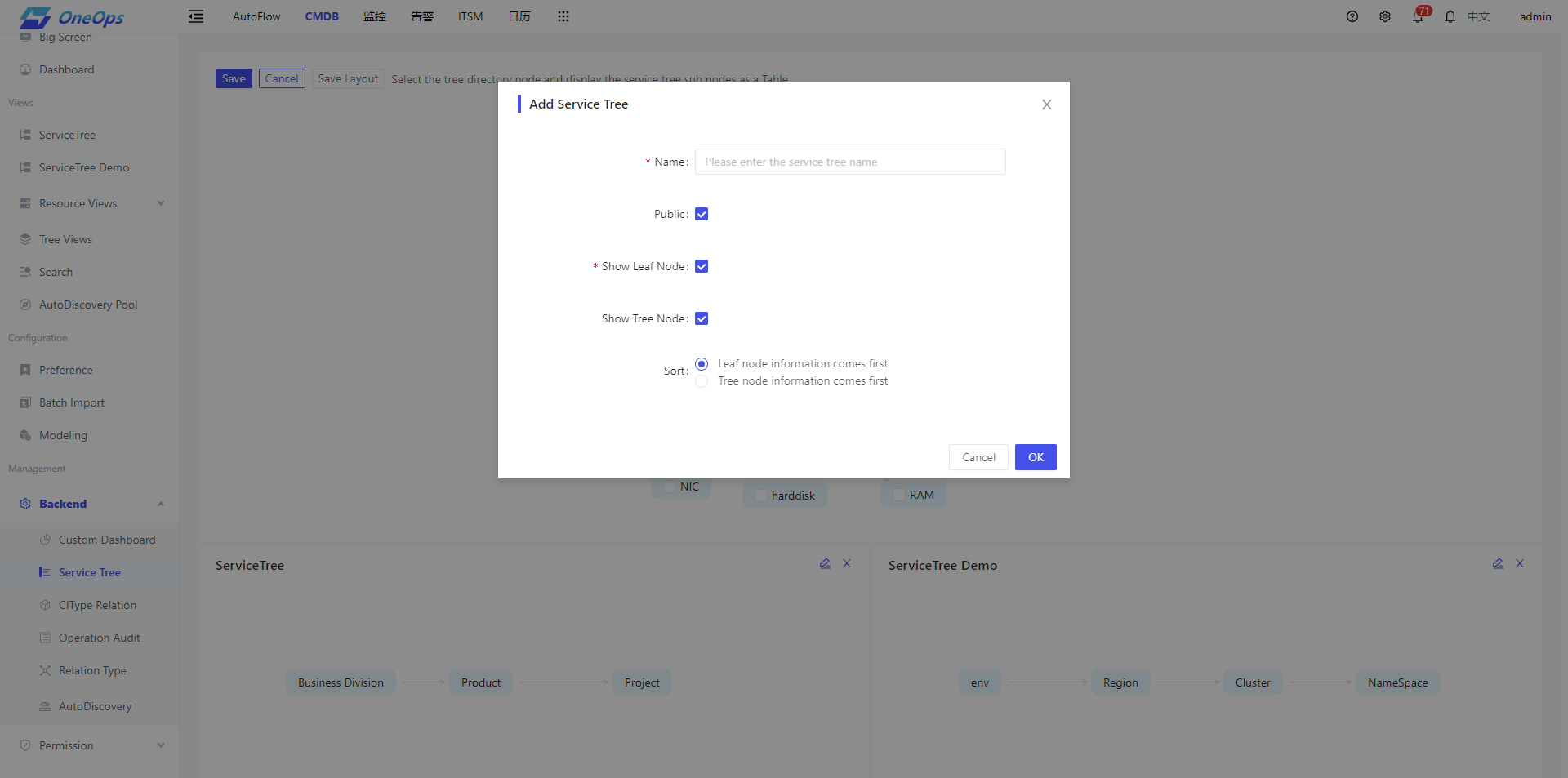The image size is (1568, 778).
Task: Click the Resource Views sidebar icon
Action: pyautogui.click(x=25, y=203)
